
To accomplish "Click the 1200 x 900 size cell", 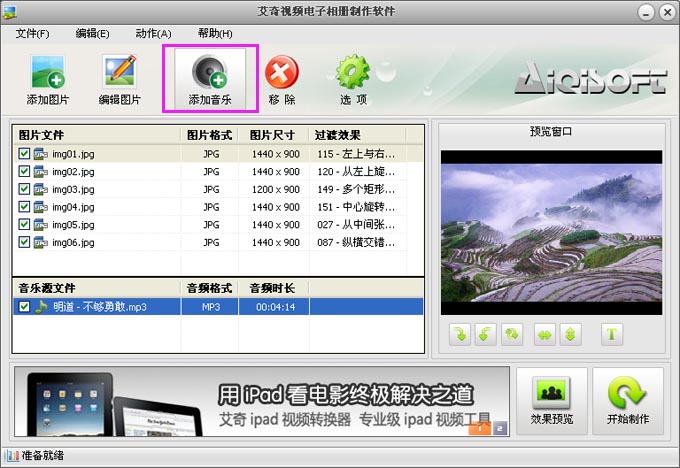I will (276, 190).
